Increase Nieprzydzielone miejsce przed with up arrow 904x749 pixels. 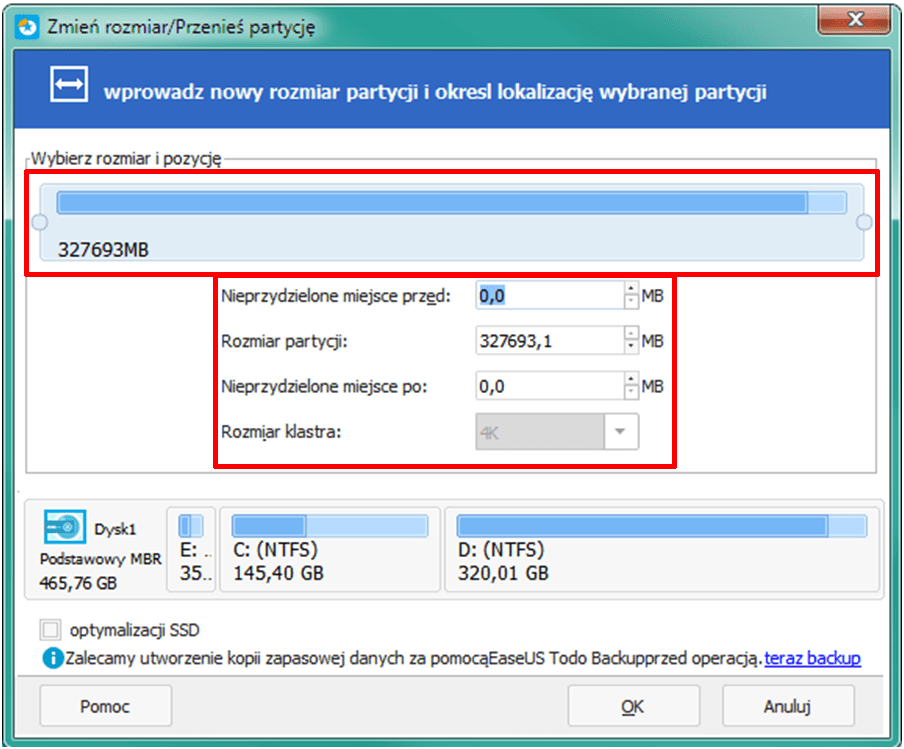pyautogui.click(x=631, y=290)
